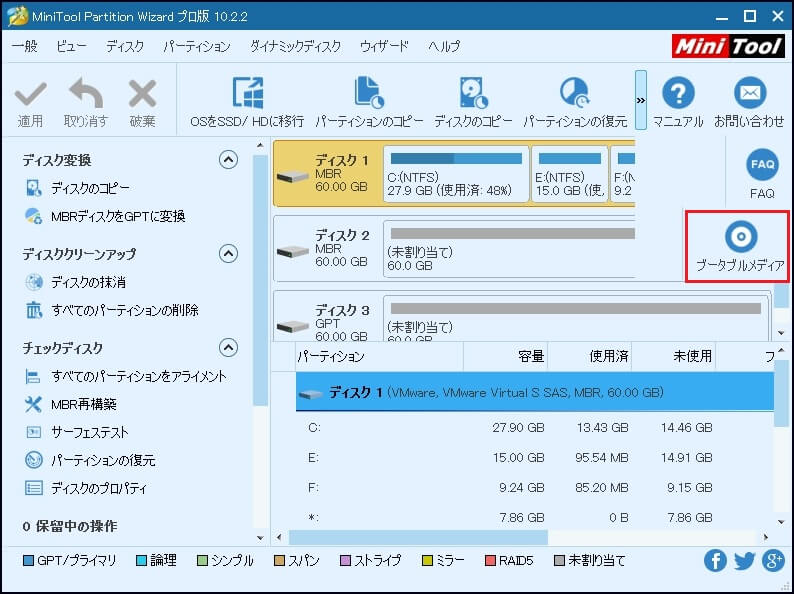Click disk map scroll down arrow
The height and width of the screenshot is (594, 794).
[x=781, y=333]
